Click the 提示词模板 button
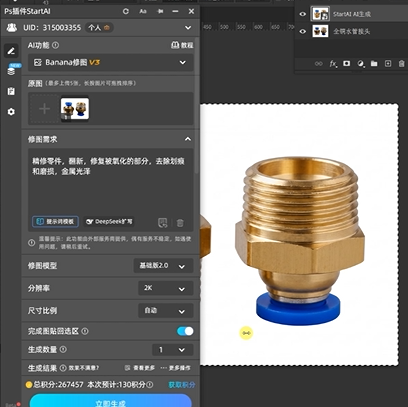The image size is (408, 407). coord(55,221)
